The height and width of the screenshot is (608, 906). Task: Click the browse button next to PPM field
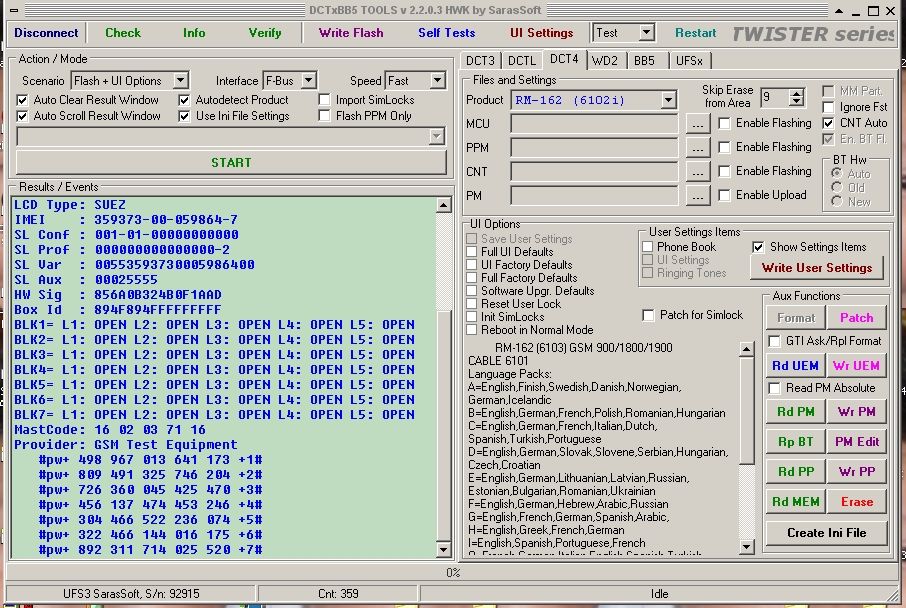[698, 148]
